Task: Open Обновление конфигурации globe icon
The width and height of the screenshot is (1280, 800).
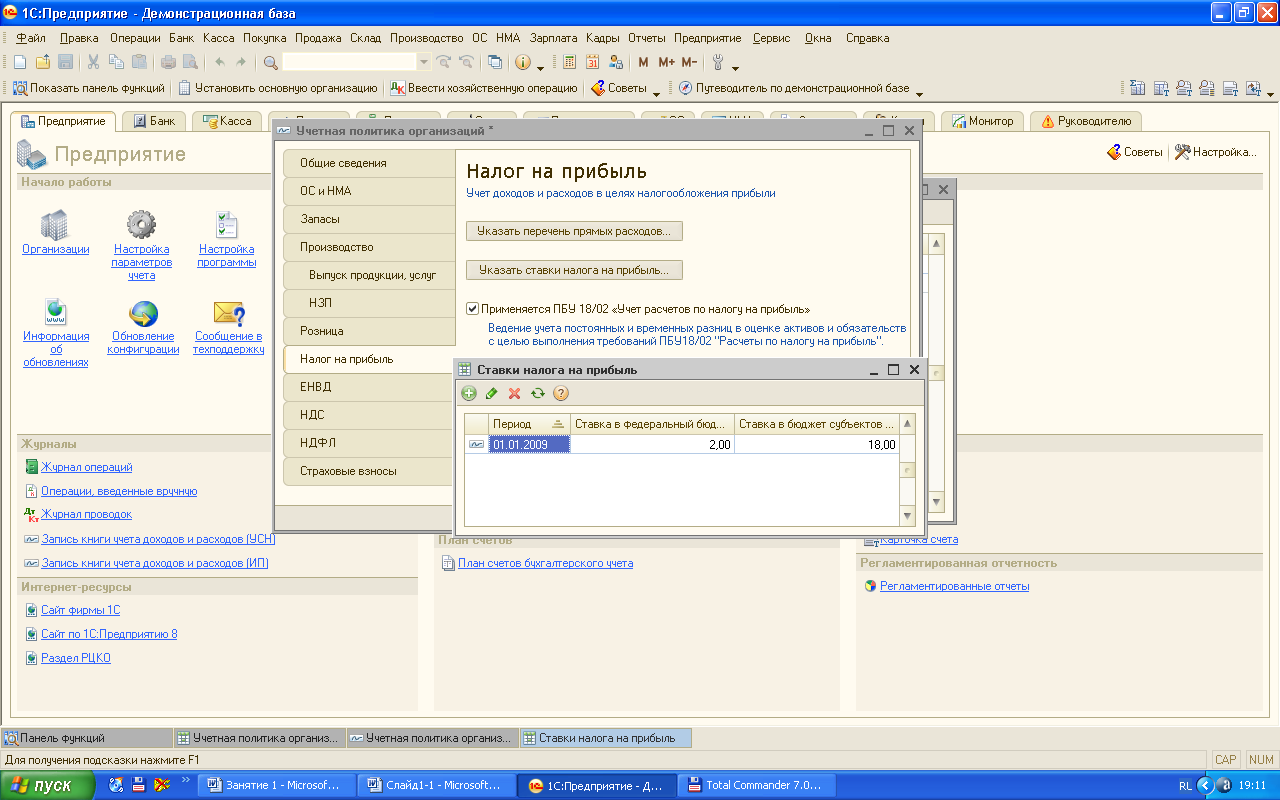Action: (x=144, y=312)
